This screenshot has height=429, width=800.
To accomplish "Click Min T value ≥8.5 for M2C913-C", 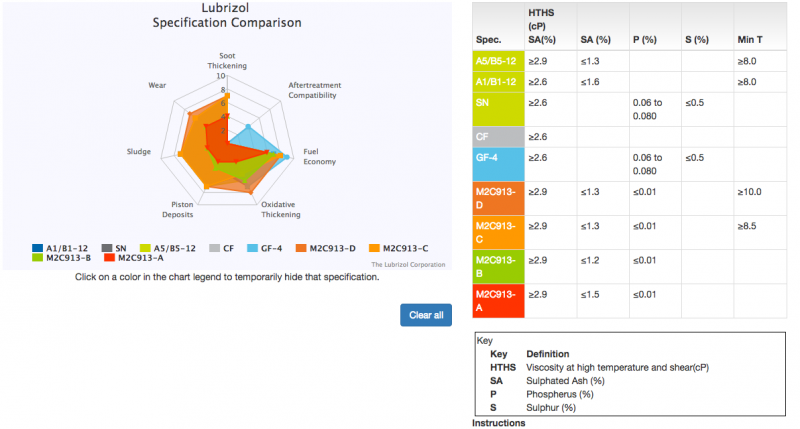I will point(747,226).
